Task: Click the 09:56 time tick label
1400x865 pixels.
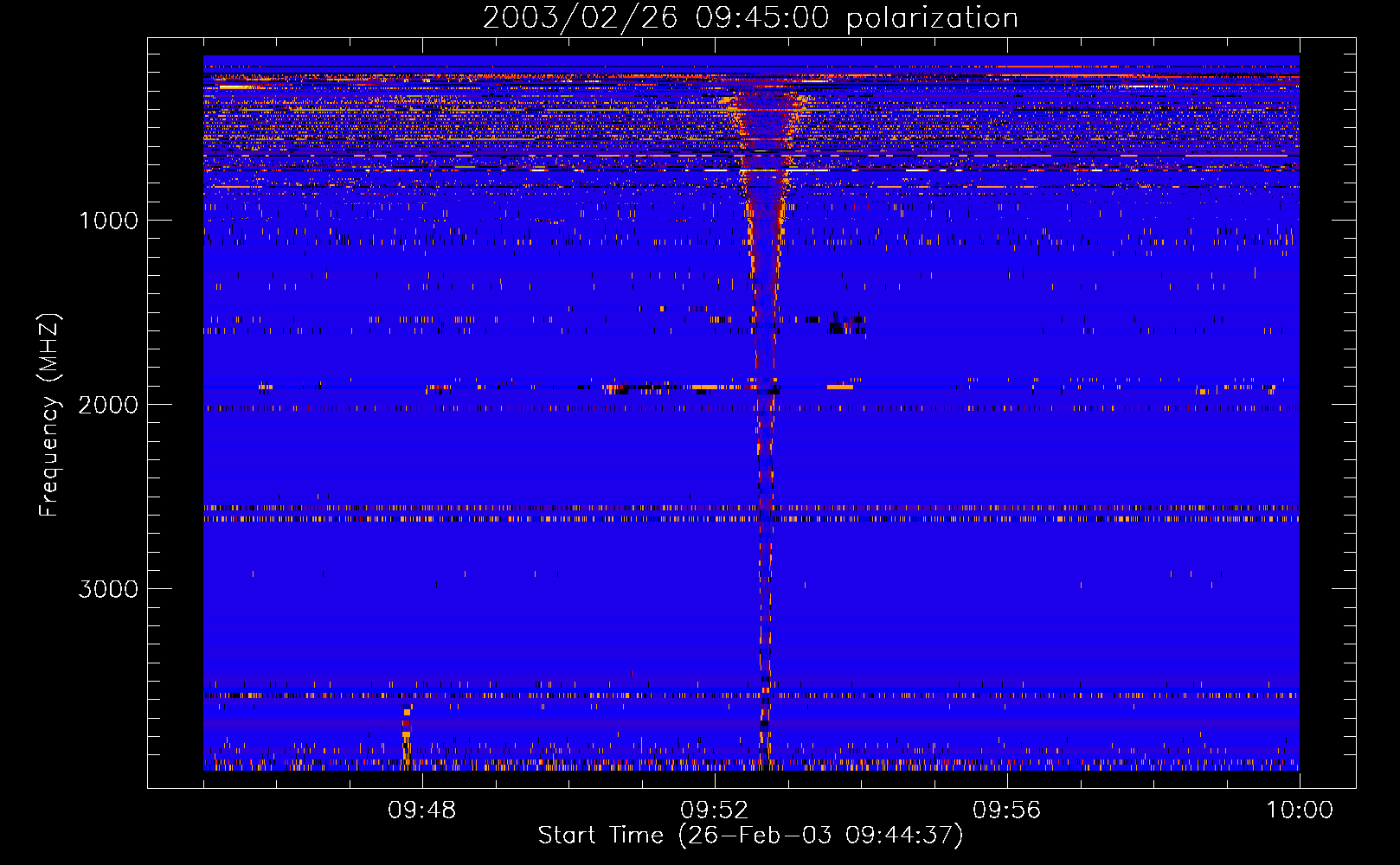Action: [1006, 811]
